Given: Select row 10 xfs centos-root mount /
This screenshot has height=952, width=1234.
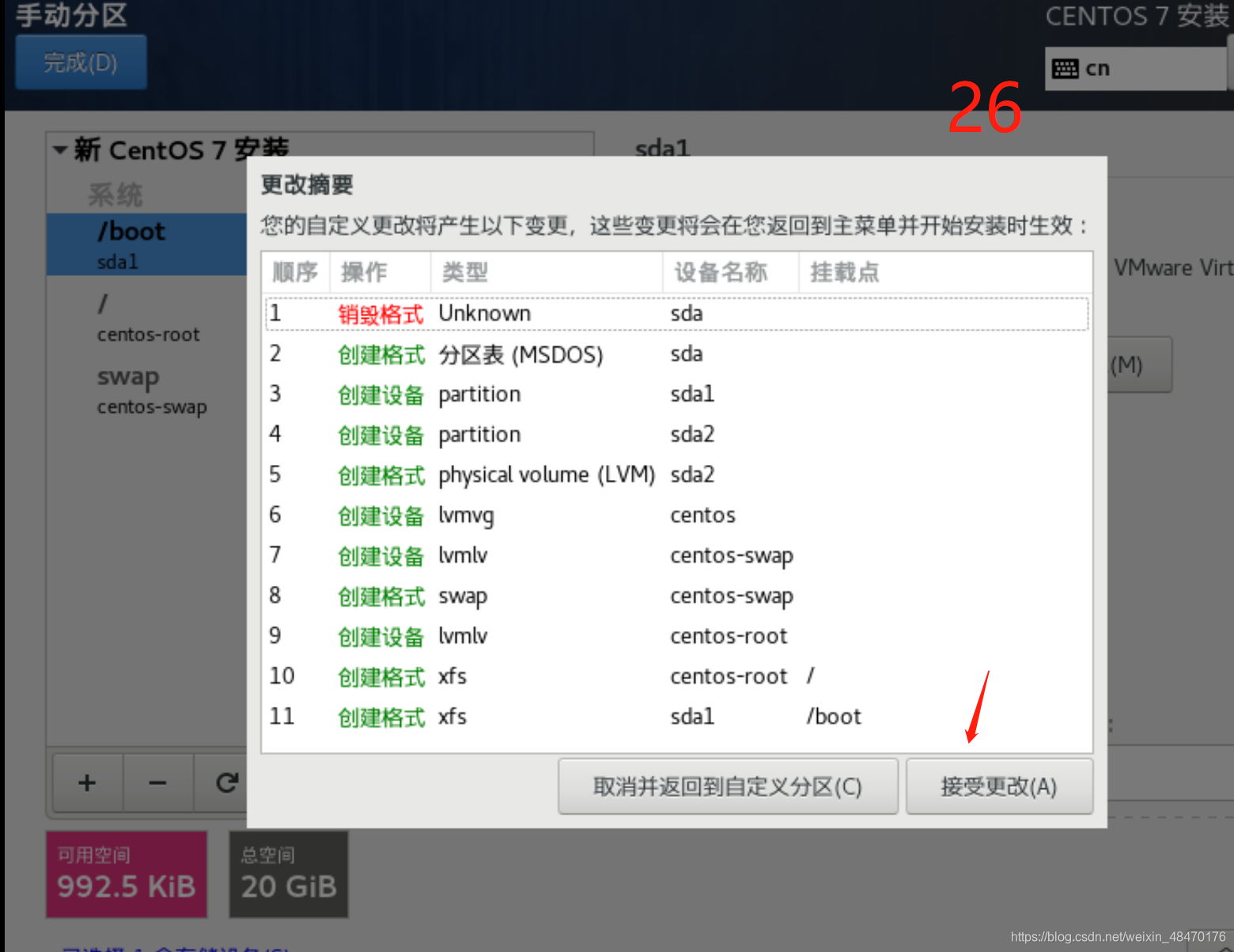Looking at the screenshot, I should [677, 677].
